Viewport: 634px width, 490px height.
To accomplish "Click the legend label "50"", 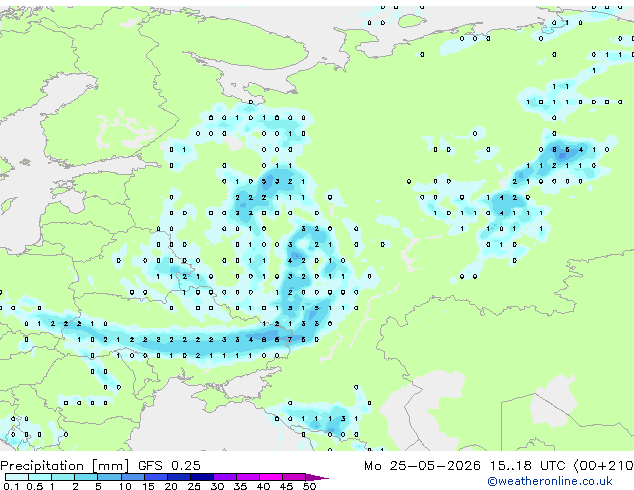I will tap(309, 486).
